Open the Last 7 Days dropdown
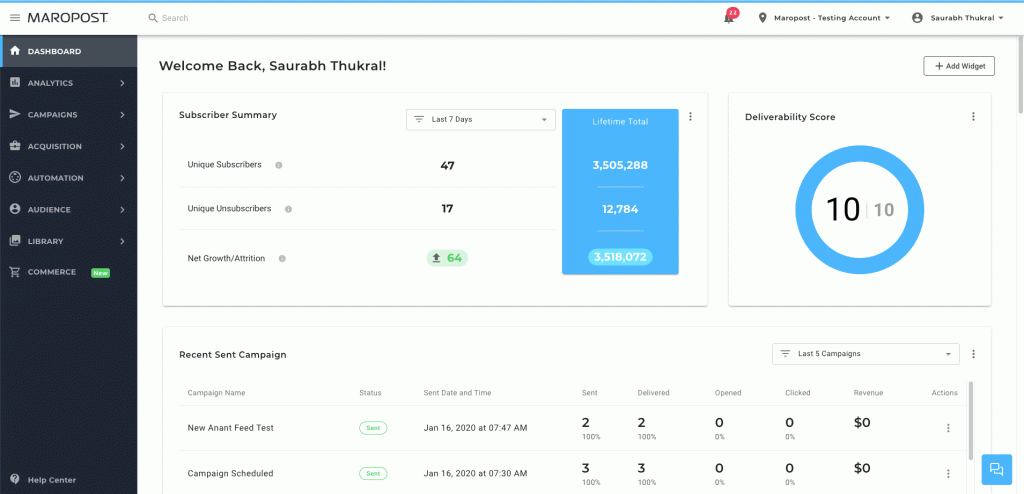 pyautogui.click(x=480, y=120)
